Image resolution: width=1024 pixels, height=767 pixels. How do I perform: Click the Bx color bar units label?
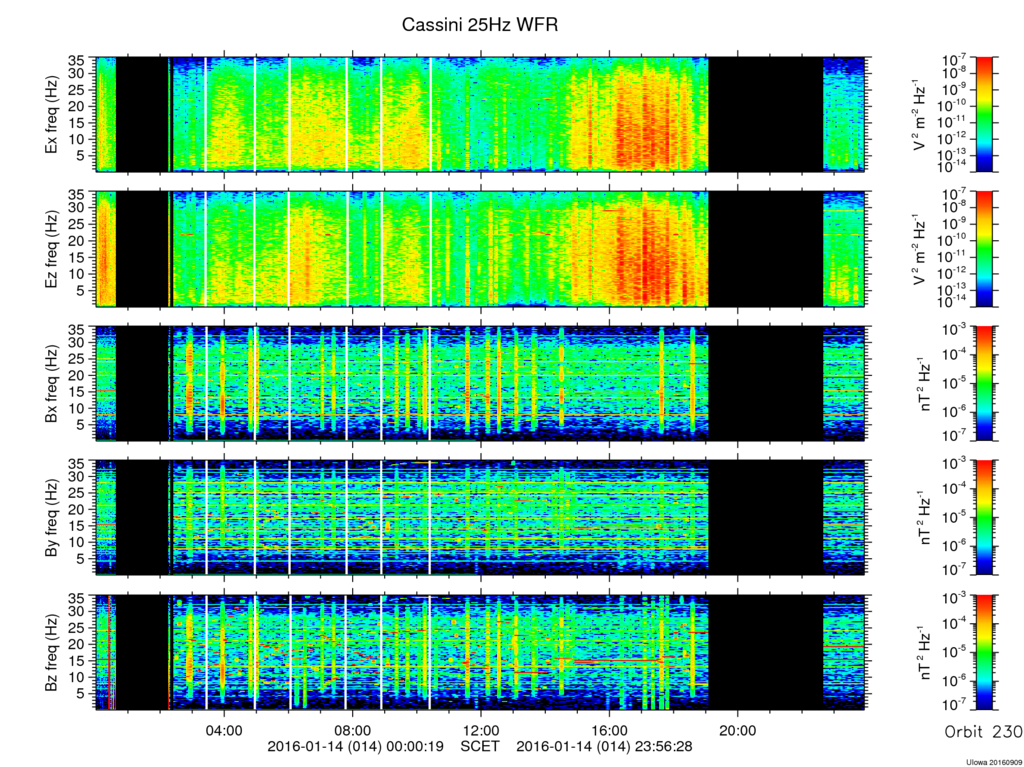pyautogui.click(x=926, y=384)
